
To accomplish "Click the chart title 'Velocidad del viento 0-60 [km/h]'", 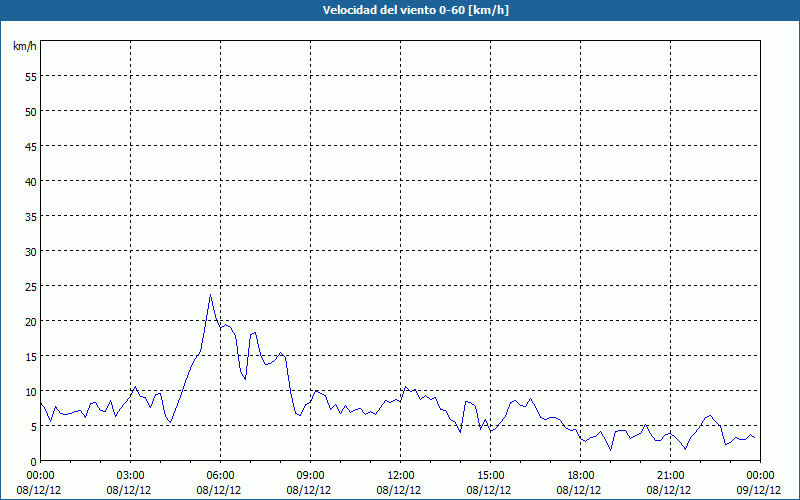I will pos(415,10).
